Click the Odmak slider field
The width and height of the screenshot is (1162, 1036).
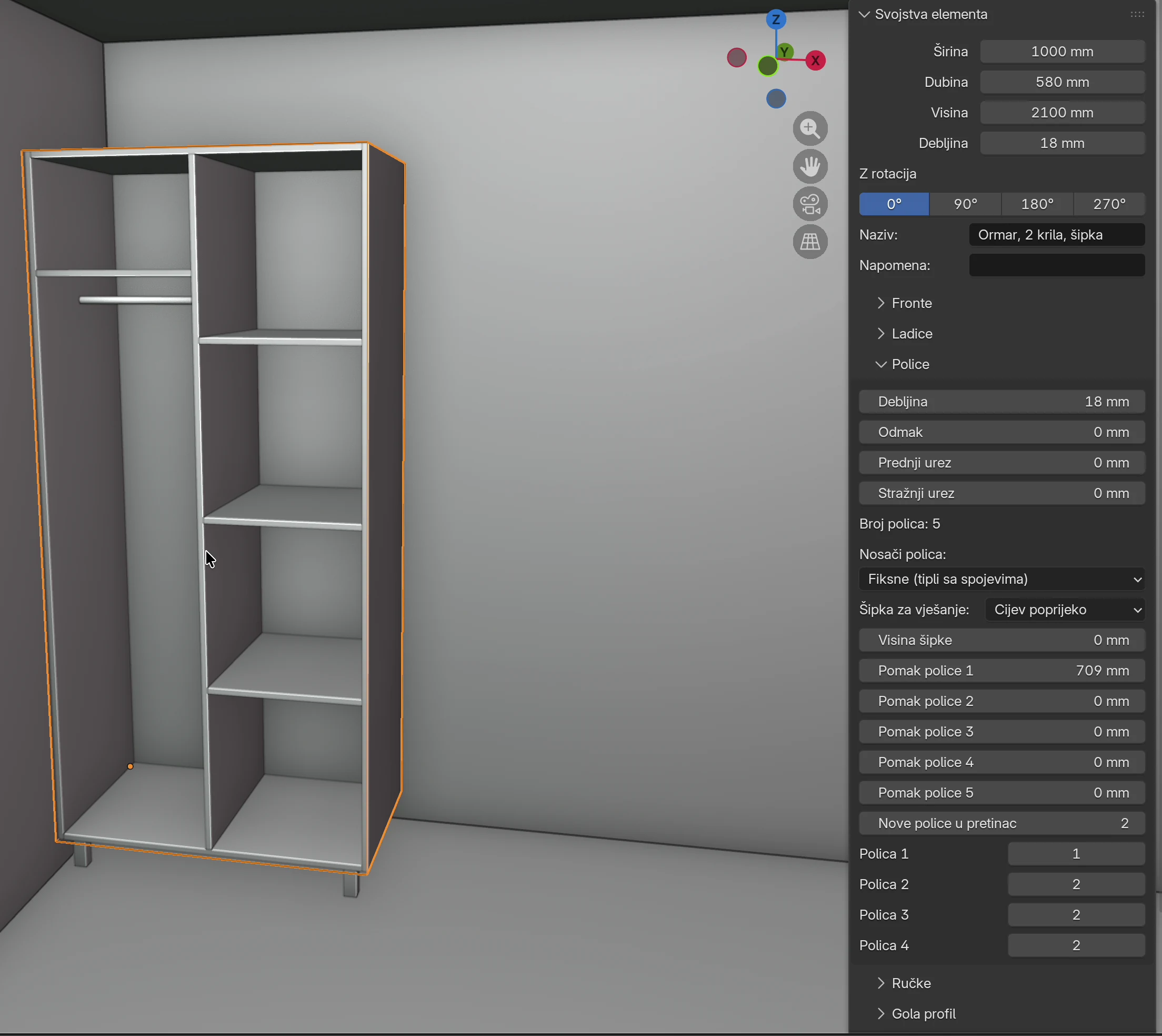tap(1002, 432)
